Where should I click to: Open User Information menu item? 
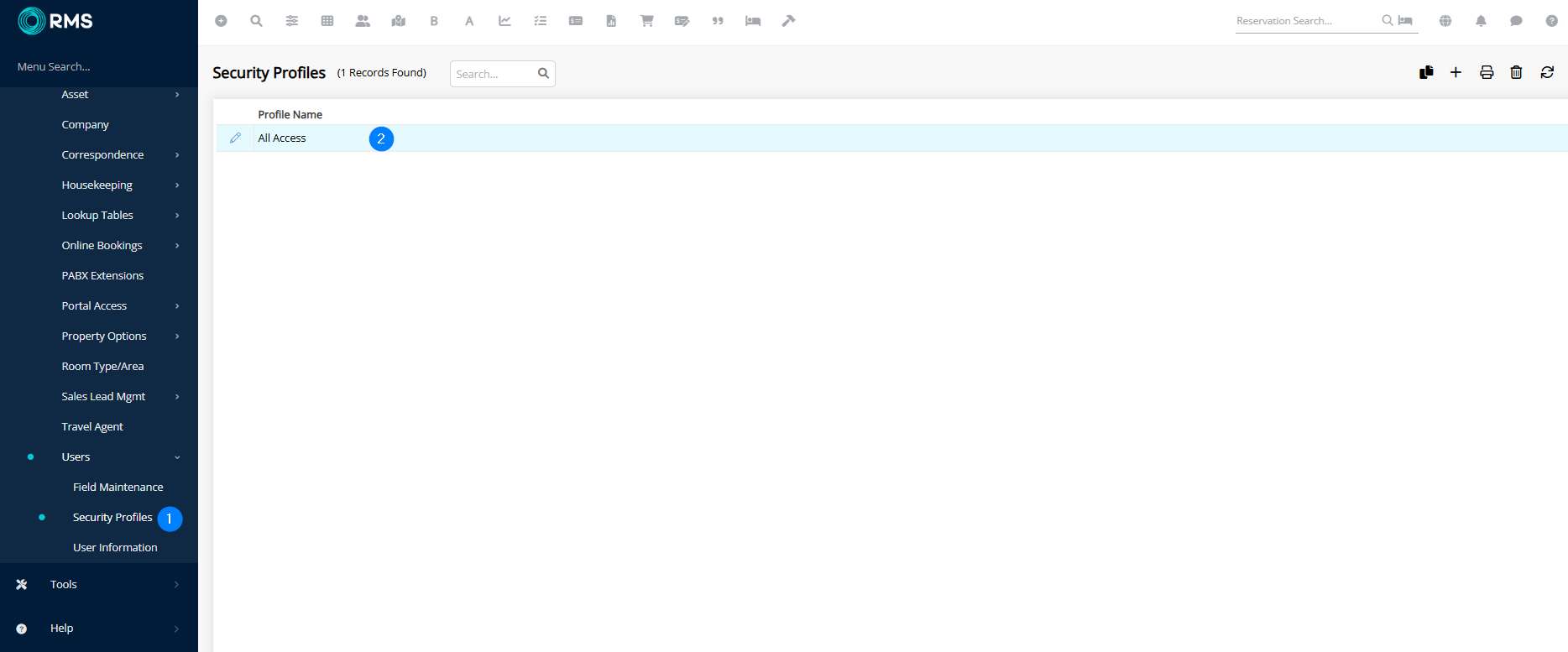click(115, 548)
